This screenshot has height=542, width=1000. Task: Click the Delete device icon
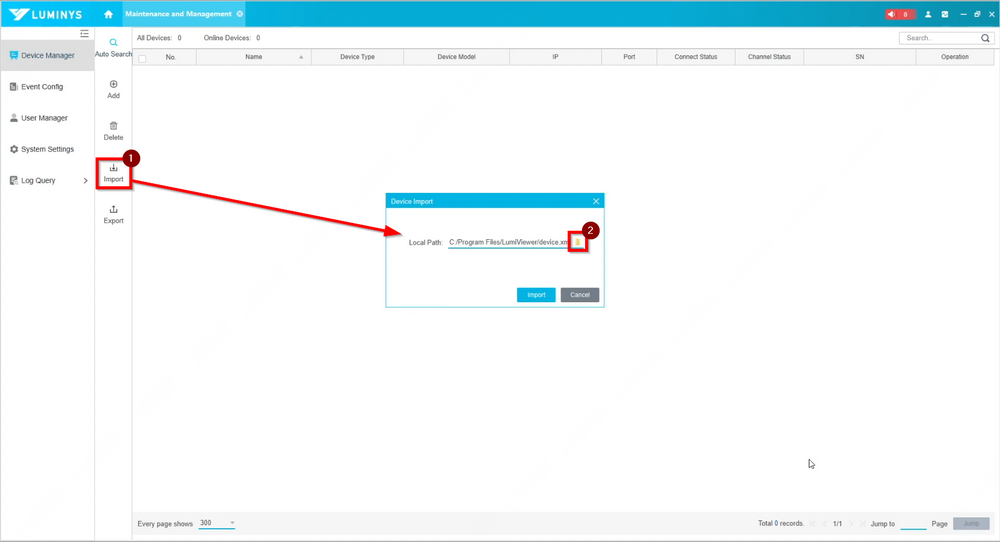[114, 130]
